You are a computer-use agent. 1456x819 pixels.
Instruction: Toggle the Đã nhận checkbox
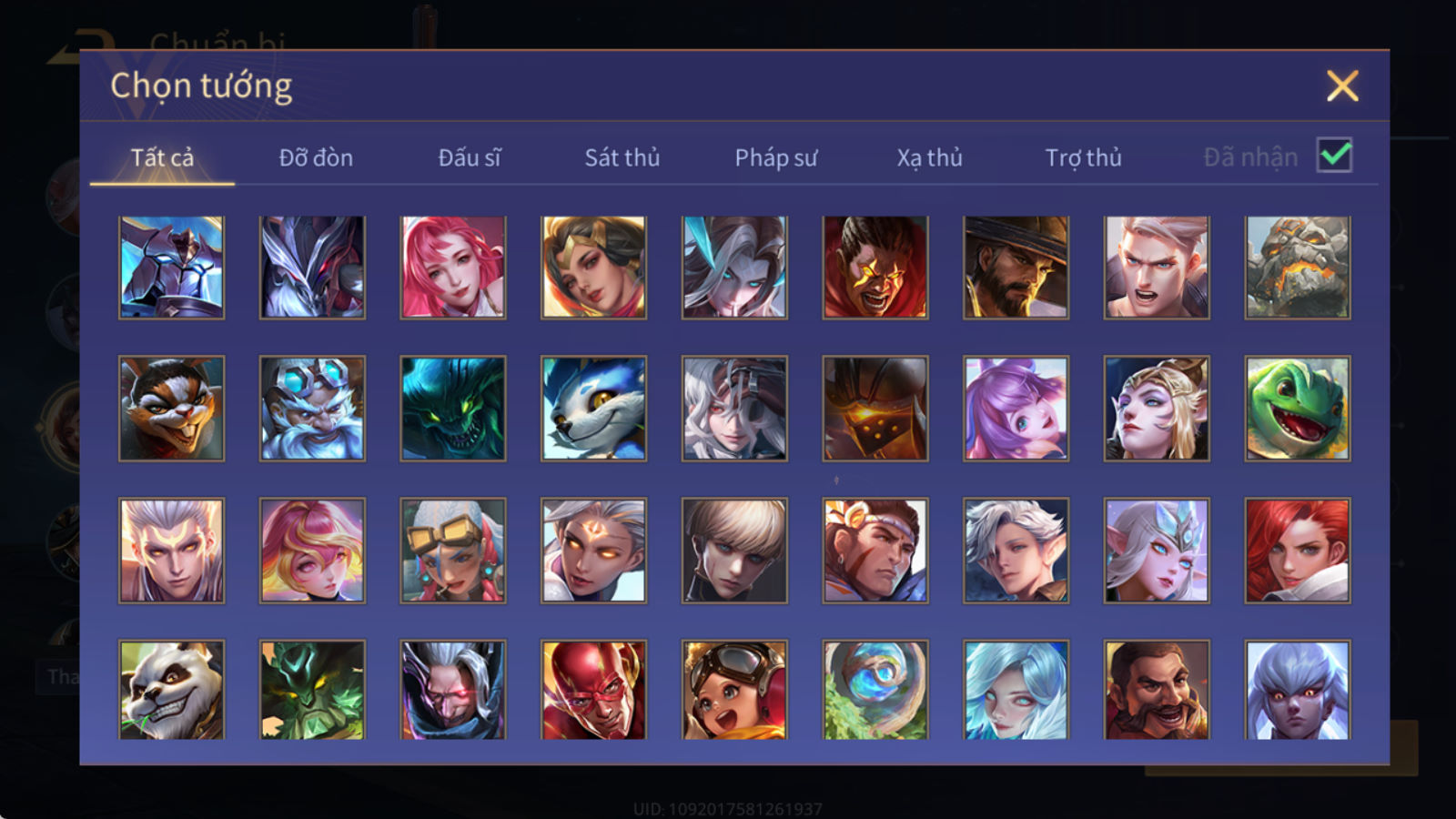(x=1334, y=156)
